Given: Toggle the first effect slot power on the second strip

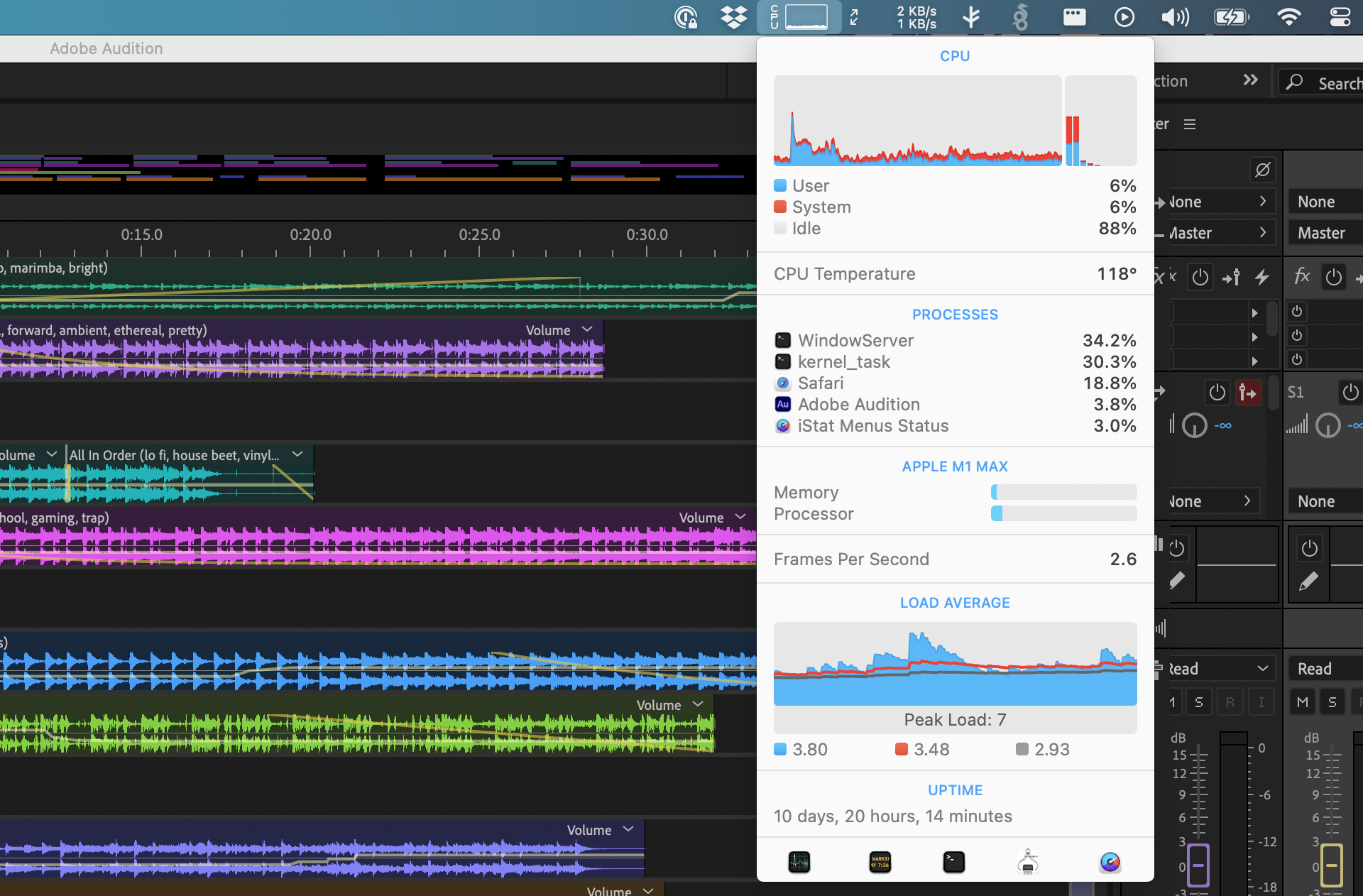Looking at the screenshot, I should 1297,312.
